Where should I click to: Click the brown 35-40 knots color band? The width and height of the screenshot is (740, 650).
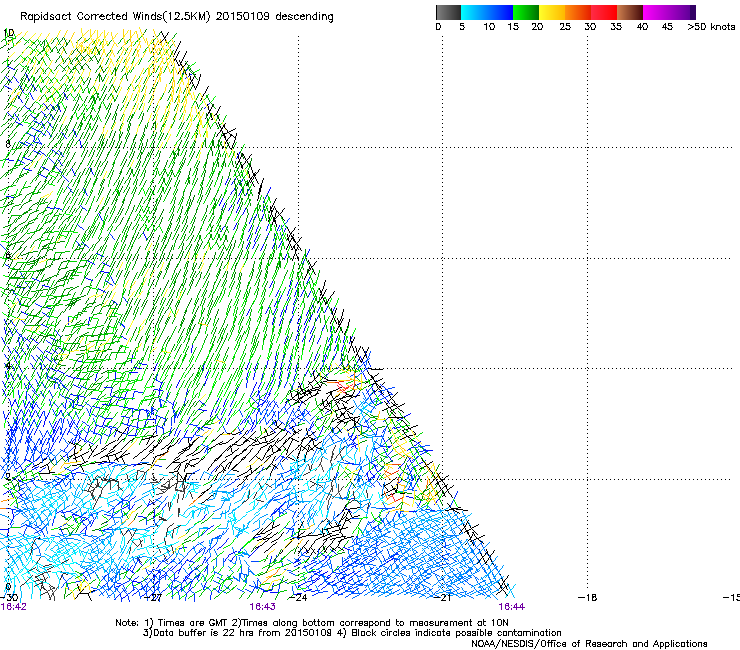(x=630, y=12)
